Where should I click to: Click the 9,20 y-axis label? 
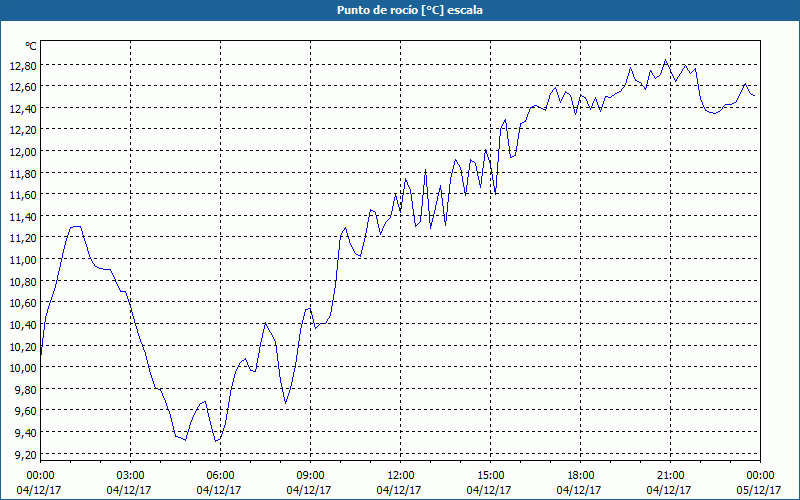click(26, 454)
